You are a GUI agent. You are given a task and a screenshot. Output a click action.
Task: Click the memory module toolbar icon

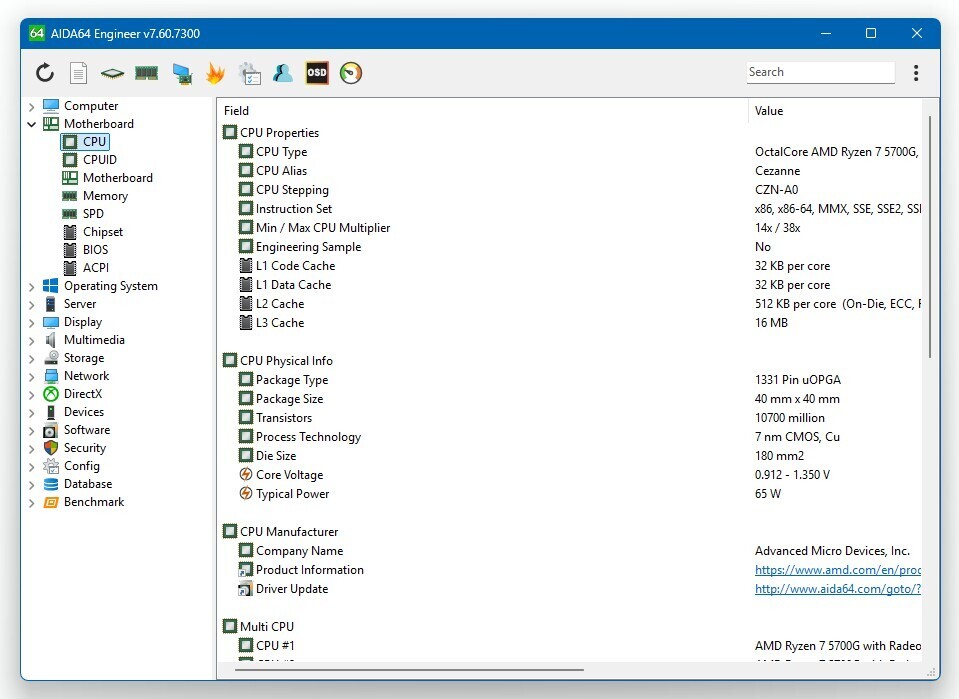(146, 73)
